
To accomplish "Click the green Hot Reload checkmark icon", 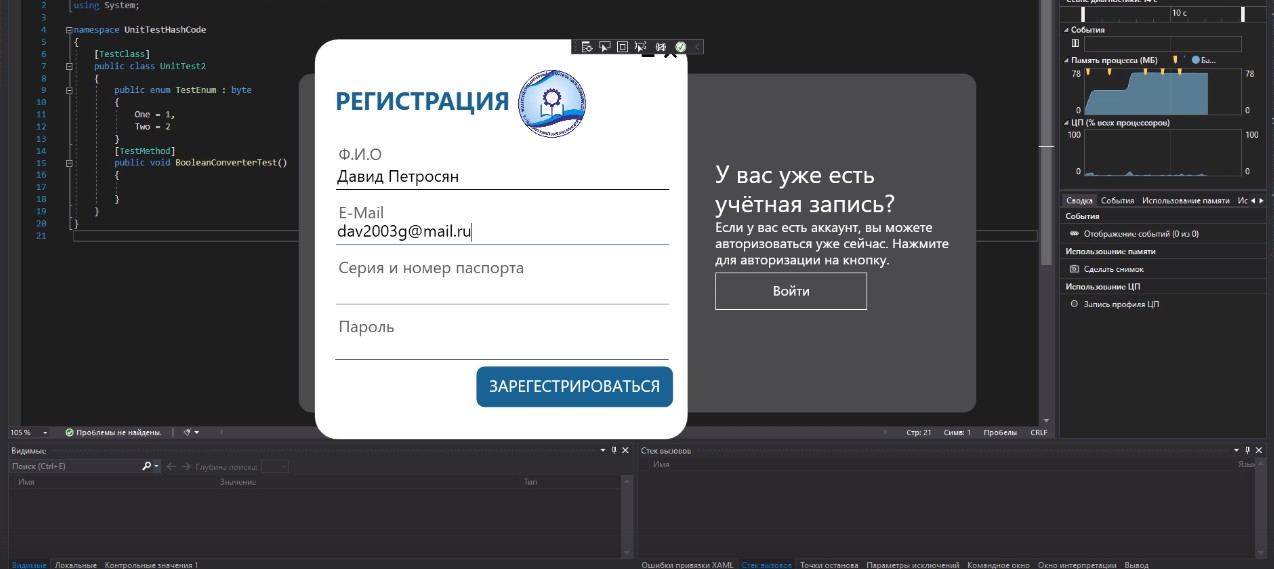I will tap(680, 47).
